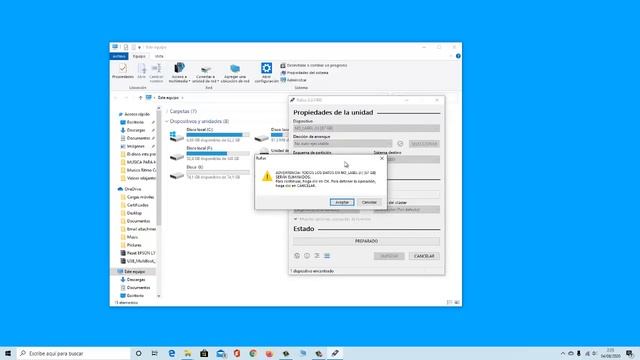Launch Microsoft Edge from taskbar
This screenshot has width=640, height=360.
point(171,353)
